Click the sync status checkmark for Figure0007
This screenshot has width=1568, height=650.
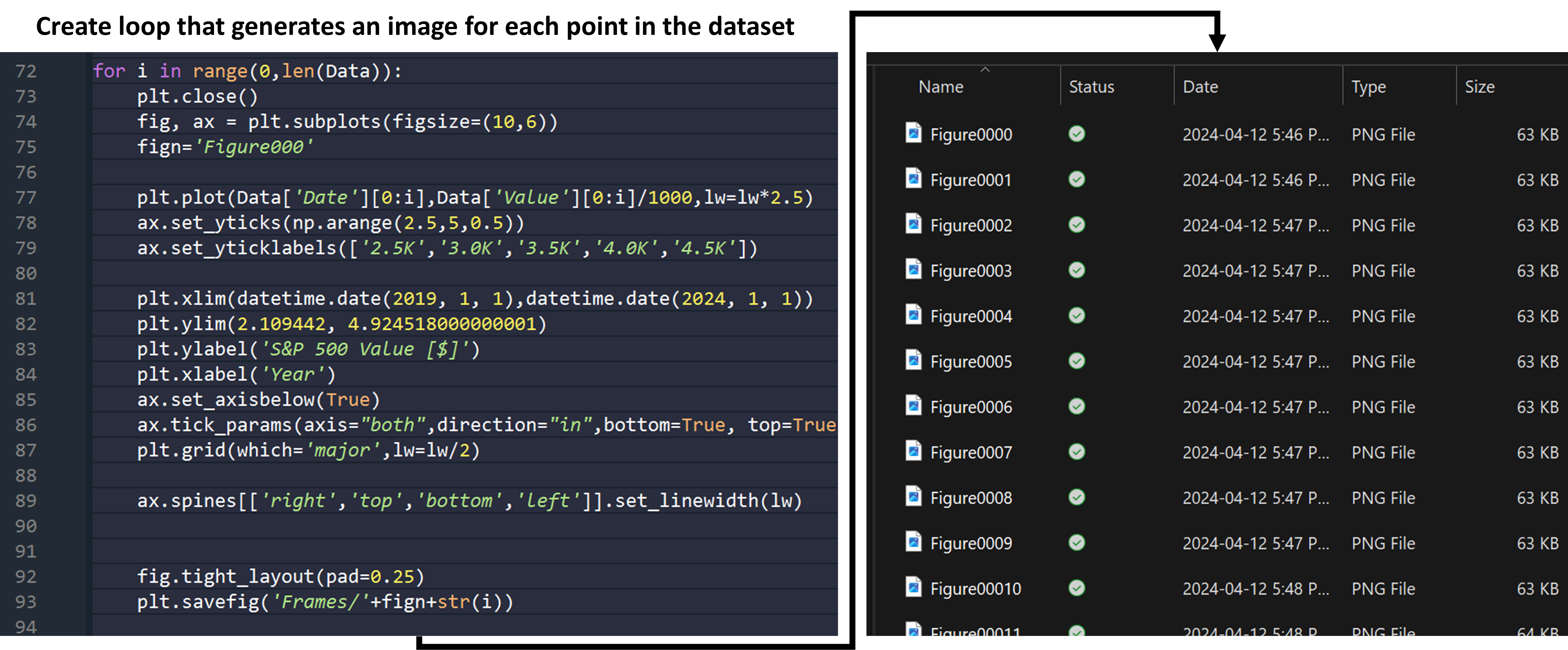coord(1076,452)
